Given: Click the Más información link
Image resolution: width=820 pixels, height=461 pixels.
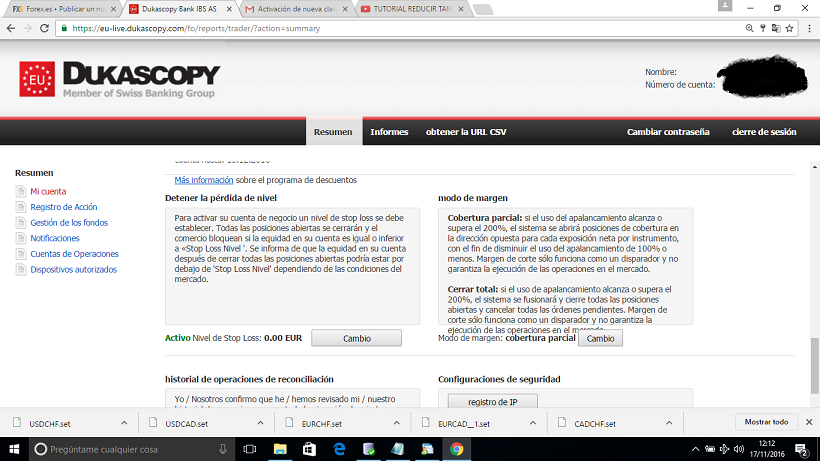Looking at the screenshot, I should click(x=204, y=180).
